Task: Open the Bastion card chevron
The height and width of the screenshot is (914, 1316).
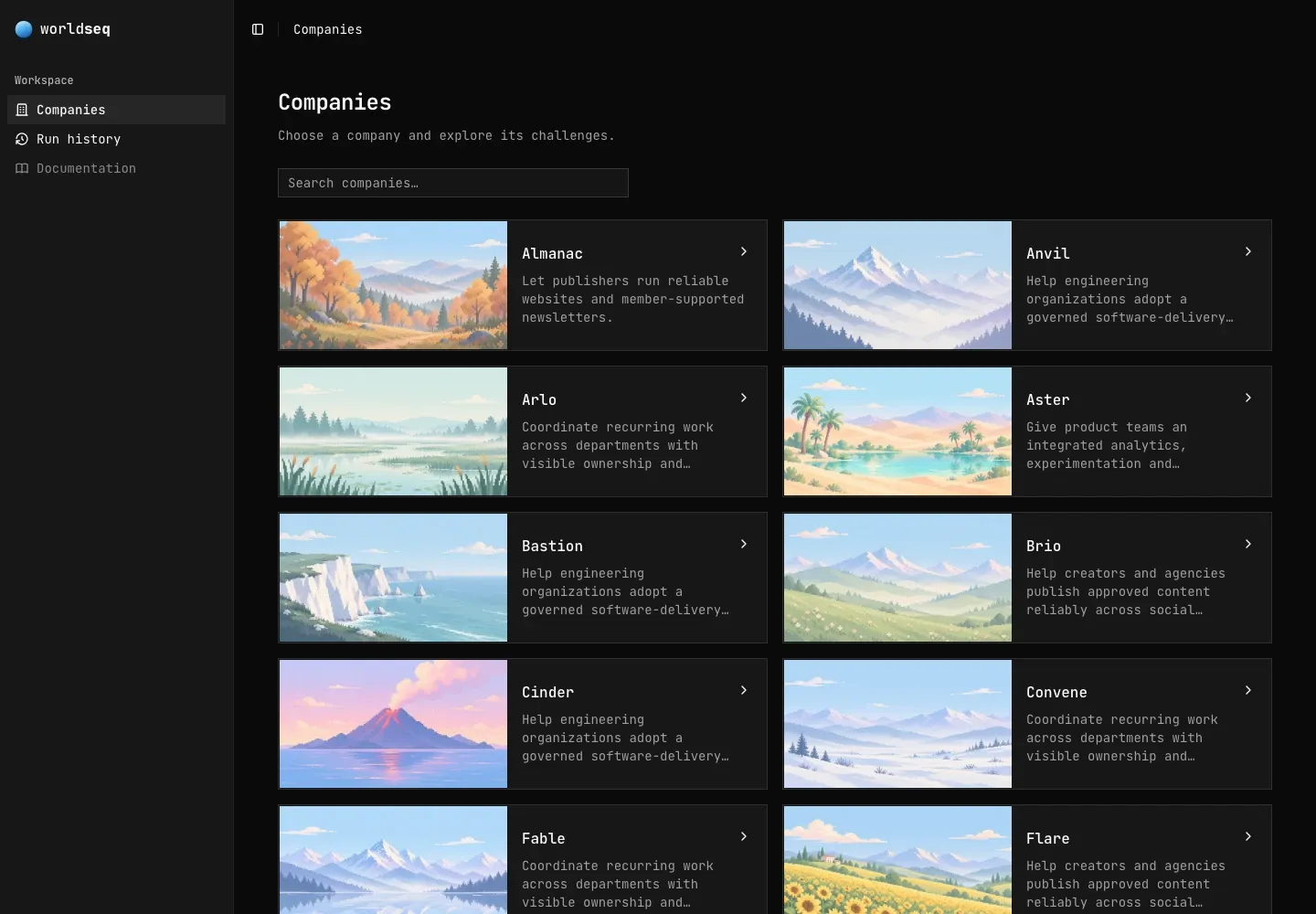Action: [x=744, y=544]
